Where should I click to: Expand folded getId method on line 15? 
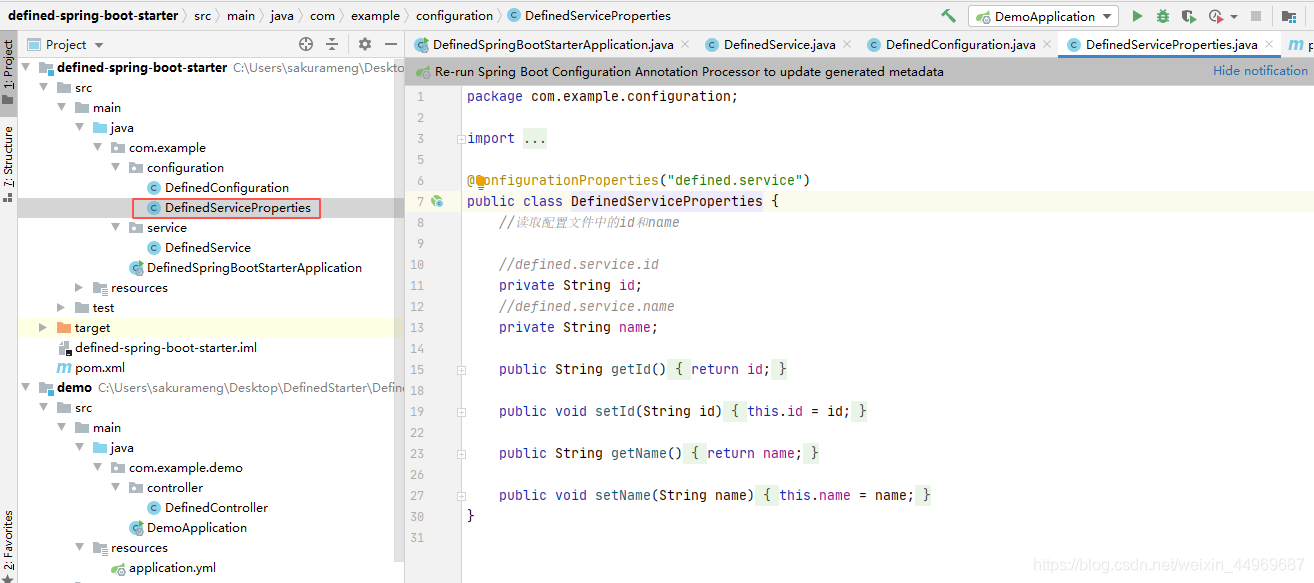click(x=461, y=370)
